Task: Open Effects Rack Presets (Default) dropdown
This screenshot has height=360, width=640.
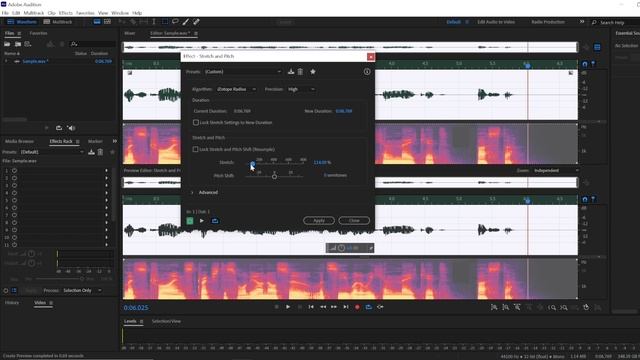Action: coord(52,152)
